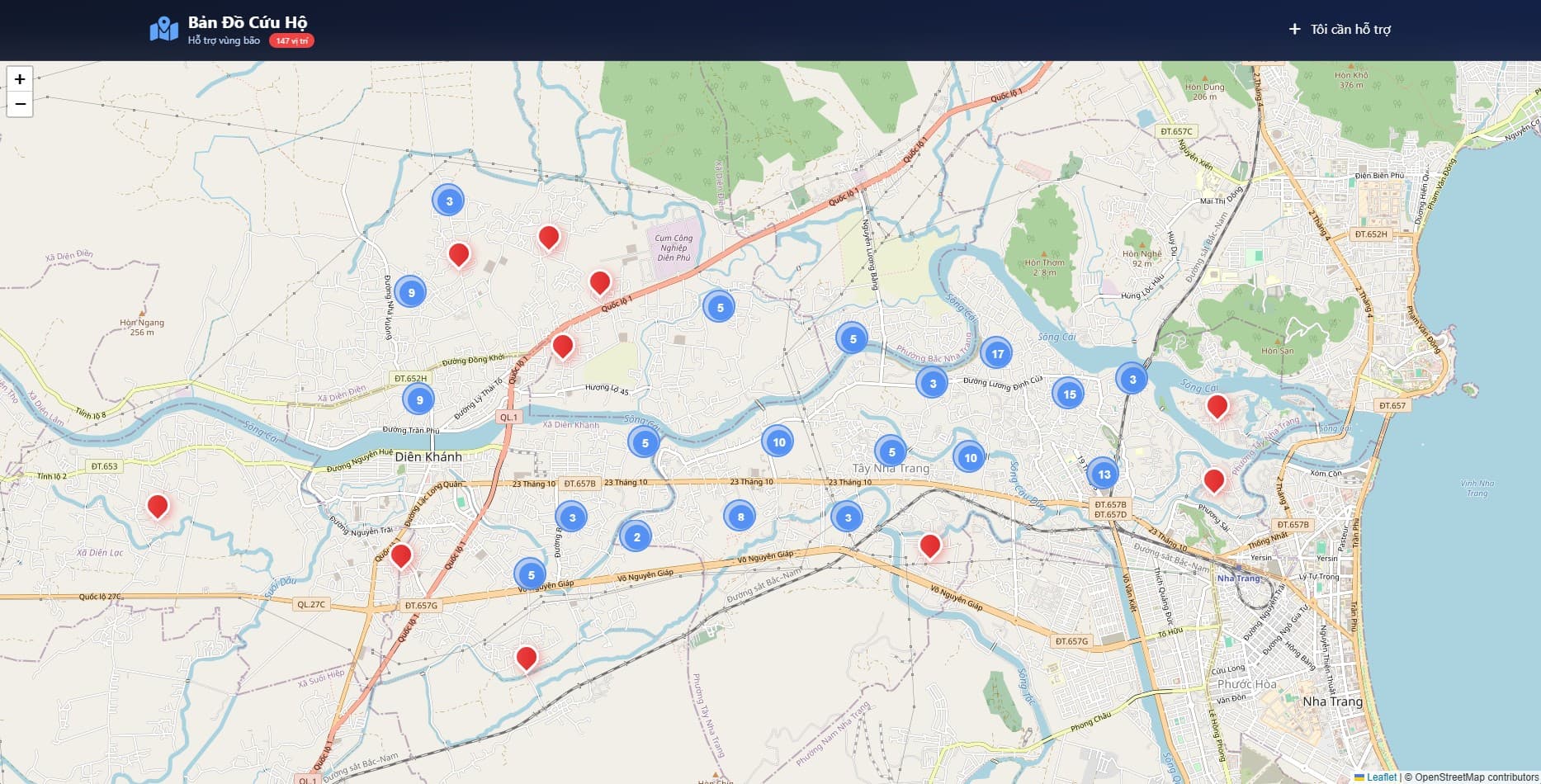The image size is (1541, 784).
Task: Select the Bản Đồ Cứu Hộ logo icon
Action: click(164, 26)
